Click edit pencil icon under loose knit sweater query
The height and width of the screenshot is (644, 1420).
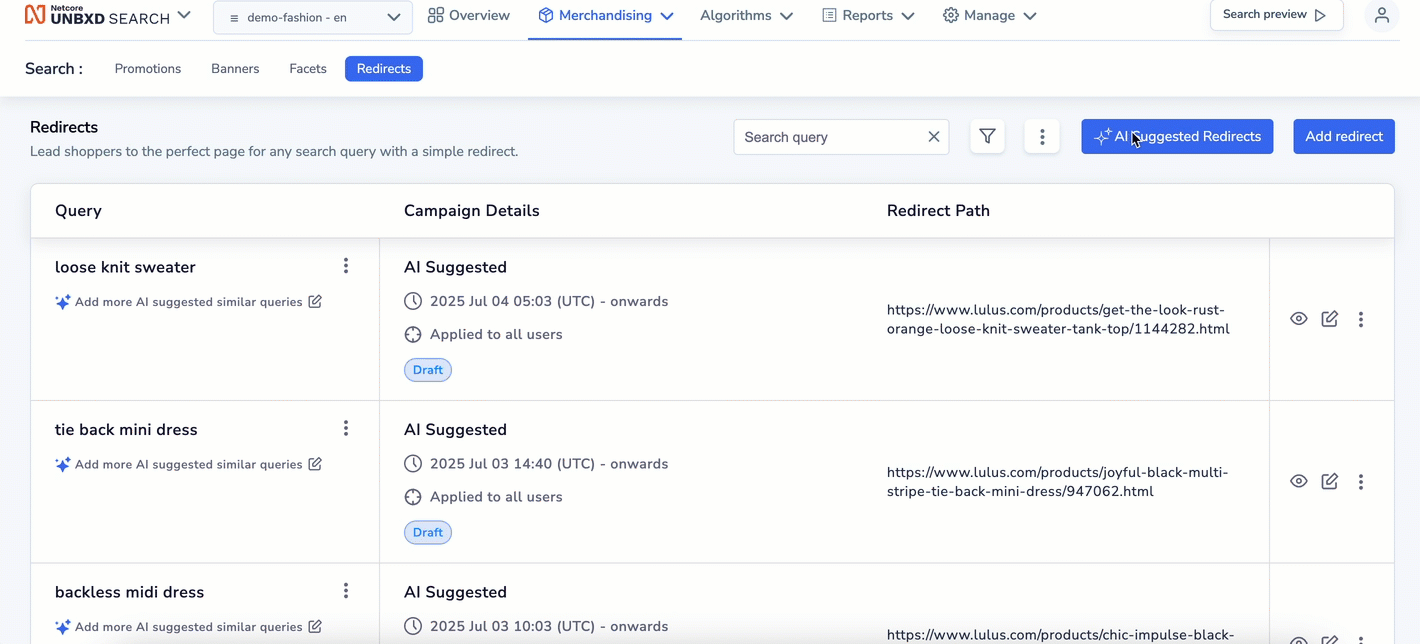315,302
